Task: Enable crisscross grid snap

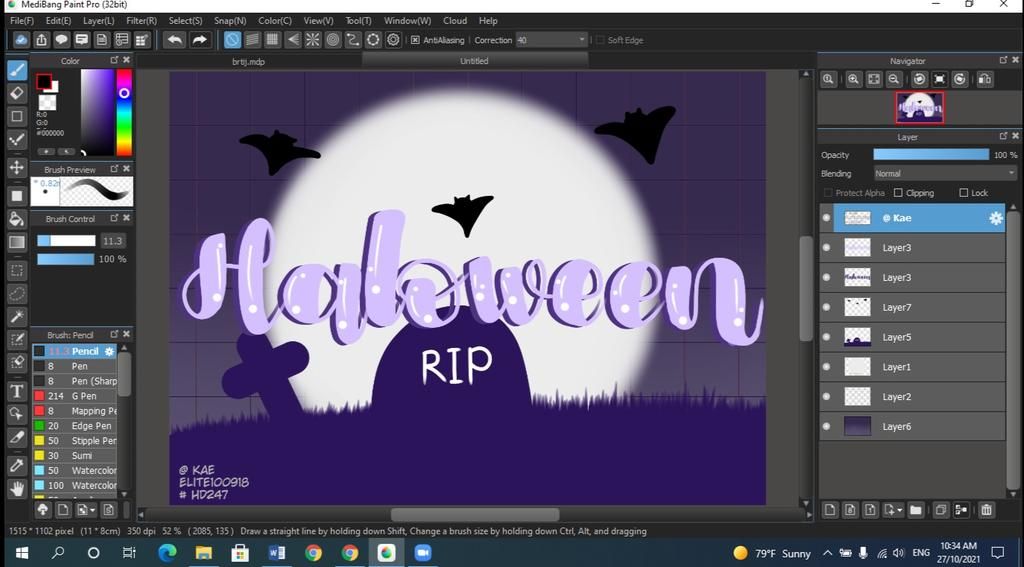Action: [x=272, y=40]
